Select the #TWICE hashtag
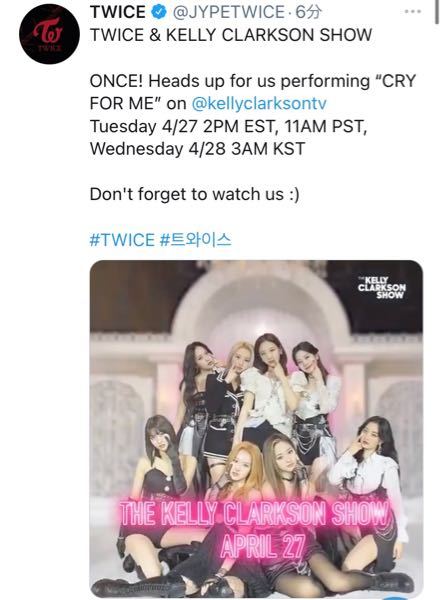 tap(122, 240)
